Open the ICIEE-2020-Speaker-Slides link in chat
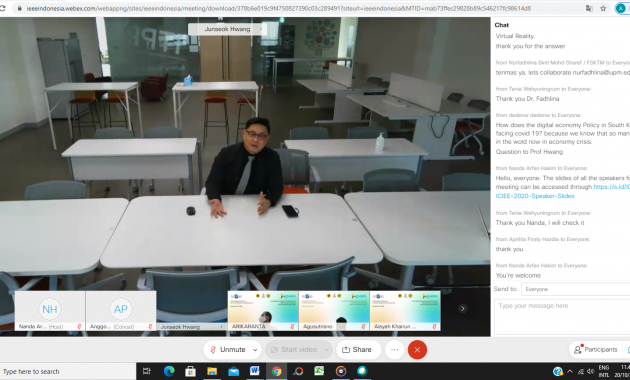The width and height of the screenshot is (630, 380). click(x=535, y=196)
